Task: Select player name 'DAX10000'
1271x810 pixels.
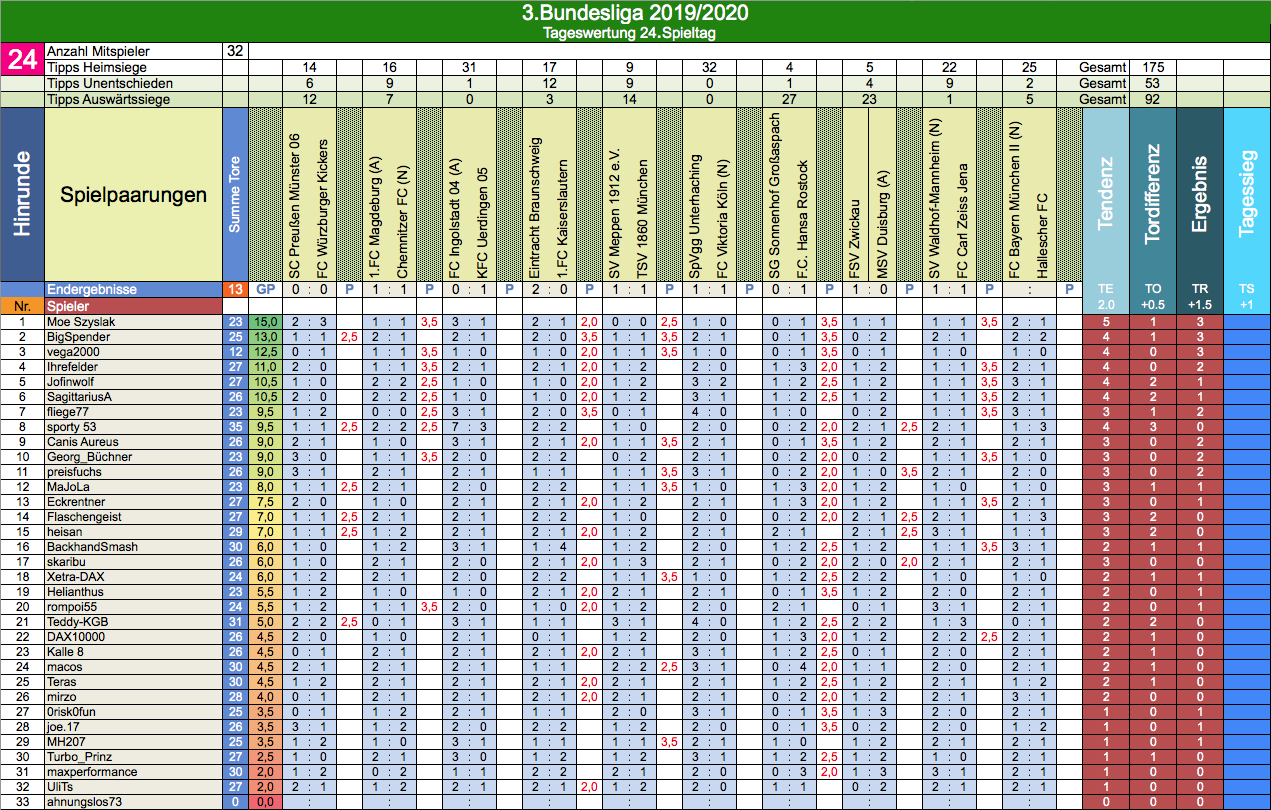Action: tap(76, 637)
